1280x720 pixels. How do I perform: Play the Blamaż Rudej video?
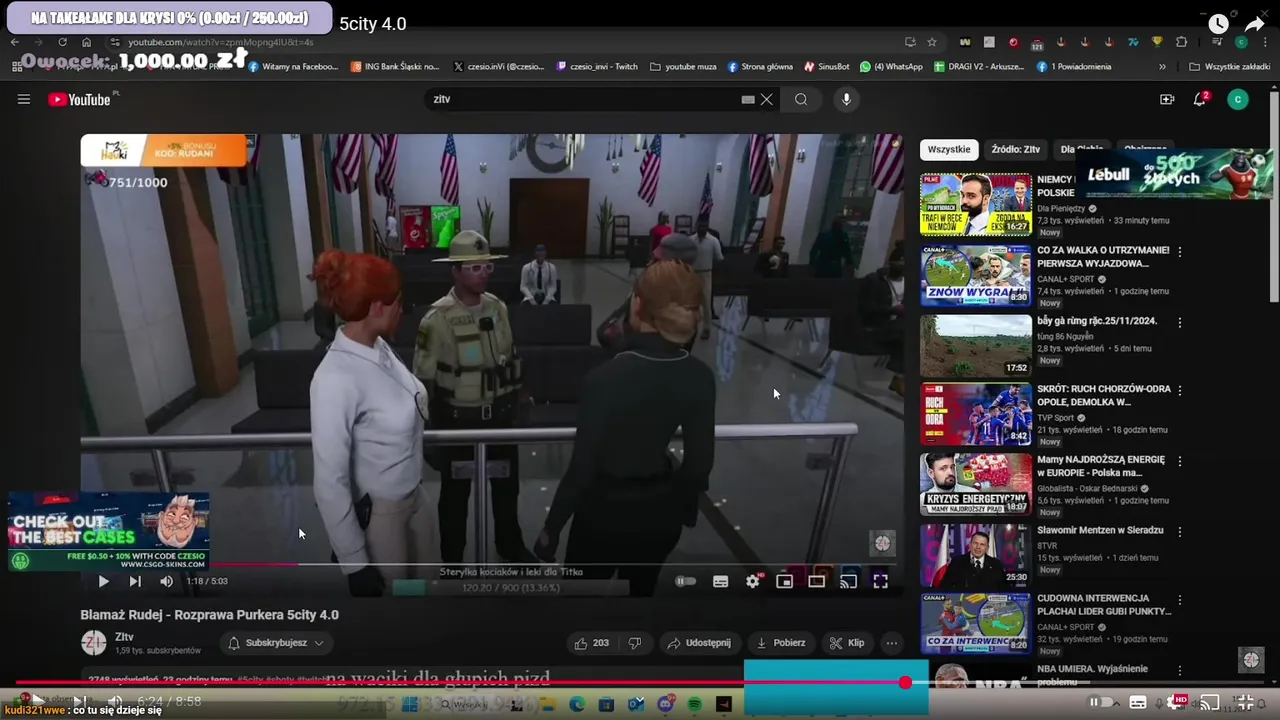pyautogui.click(x=103, y=581)
